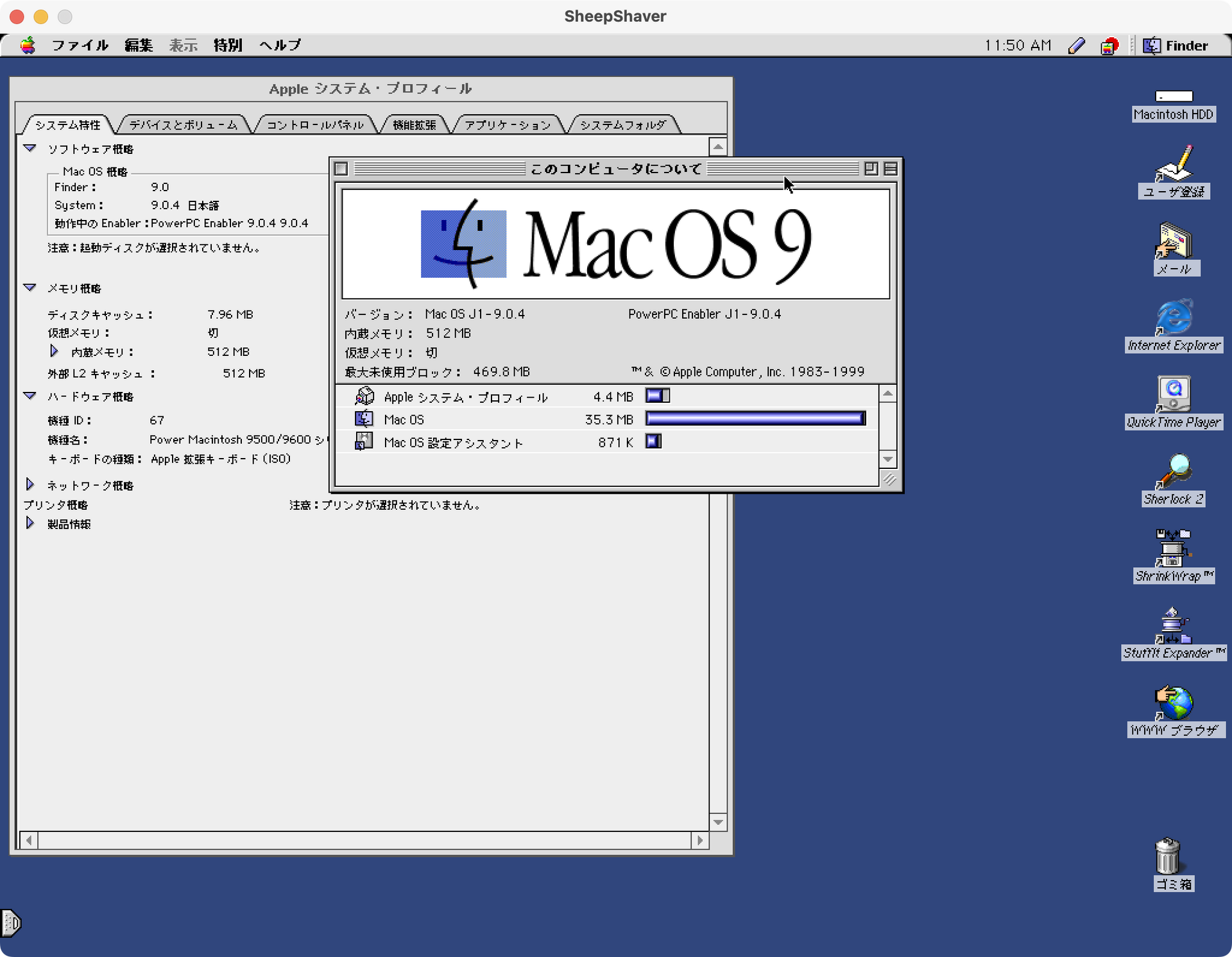Expand the ネットワーク概略 section
1232x957 pixels.
30,484
